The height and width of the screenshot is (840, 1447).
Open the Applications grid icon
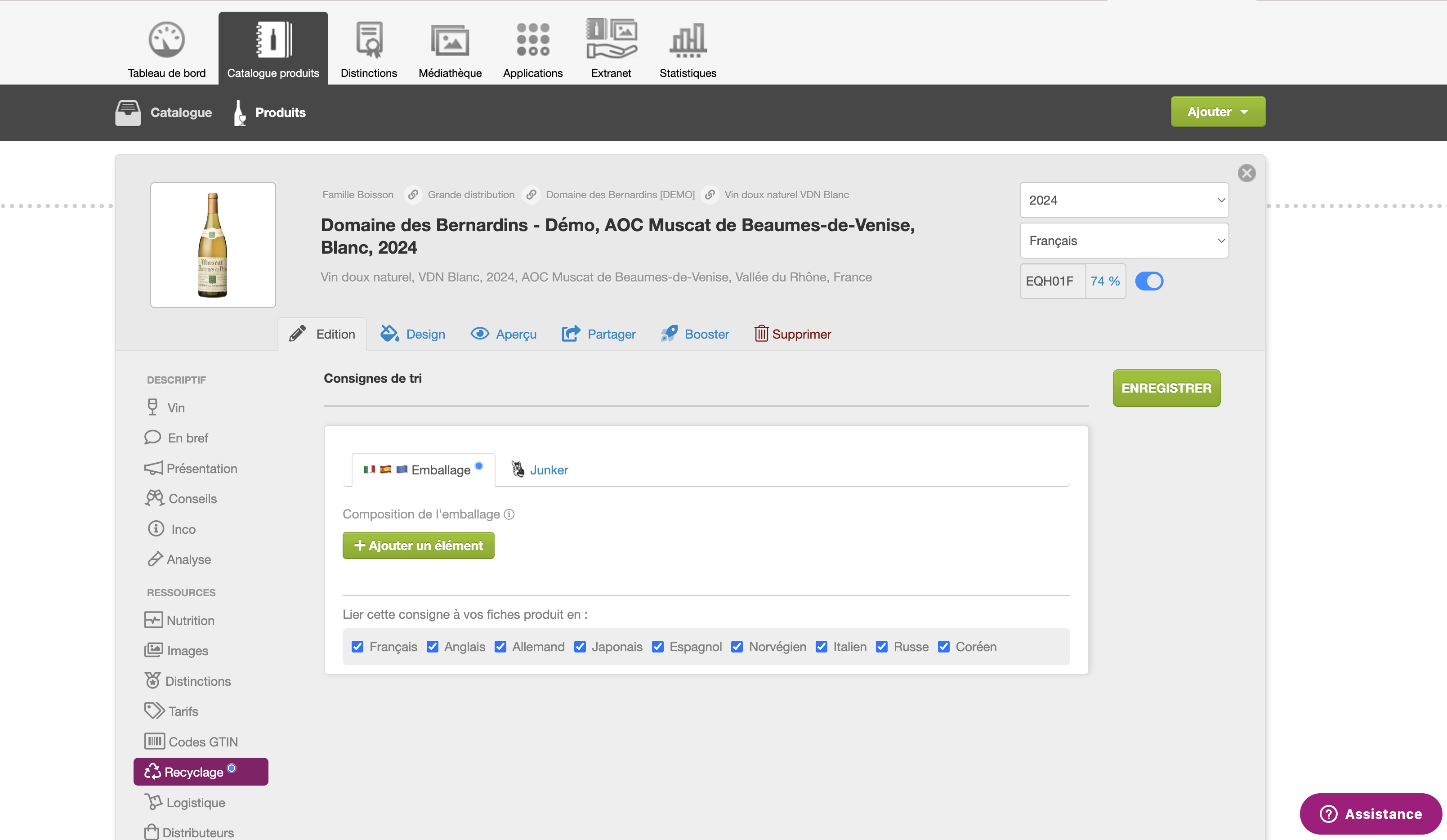point(532,40)
